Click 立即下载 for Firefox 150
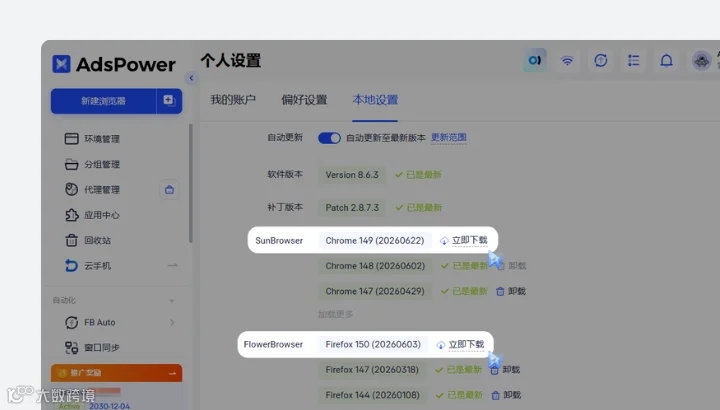720x410 pixels. pos(466,344)
